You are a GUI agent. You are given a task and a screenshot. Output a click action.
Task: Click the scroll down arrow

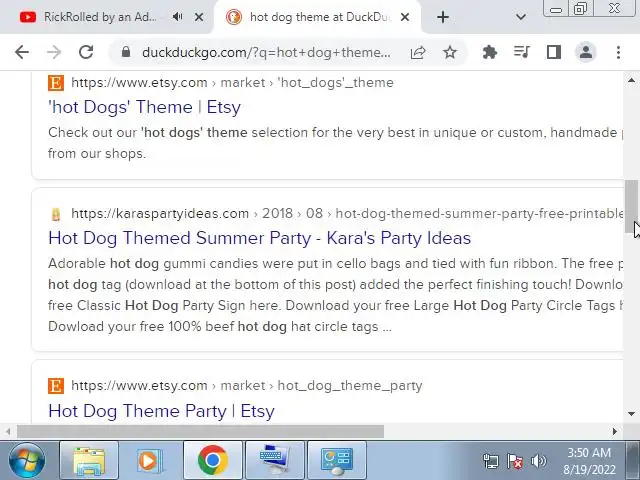(x=631, y=414)
